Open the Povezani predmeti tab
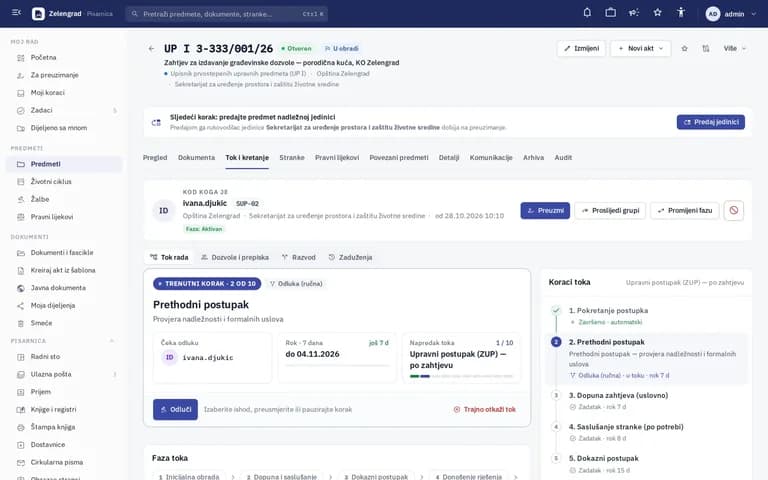Image resolution: width=768 pixels, height=480 pixels. pos(399,158)
